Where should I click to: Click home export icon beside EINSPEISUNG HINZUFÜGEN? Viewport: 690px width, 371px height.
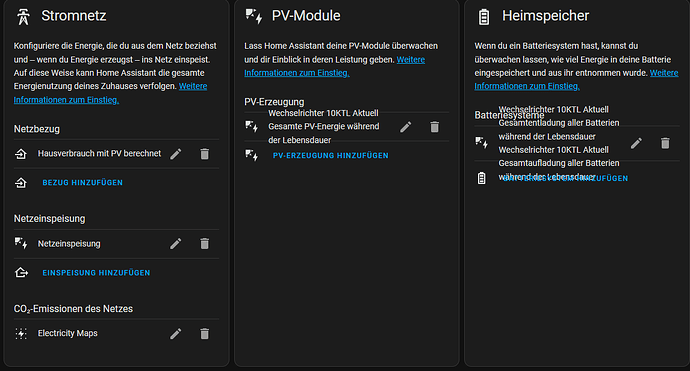click(x=21, y=273)
